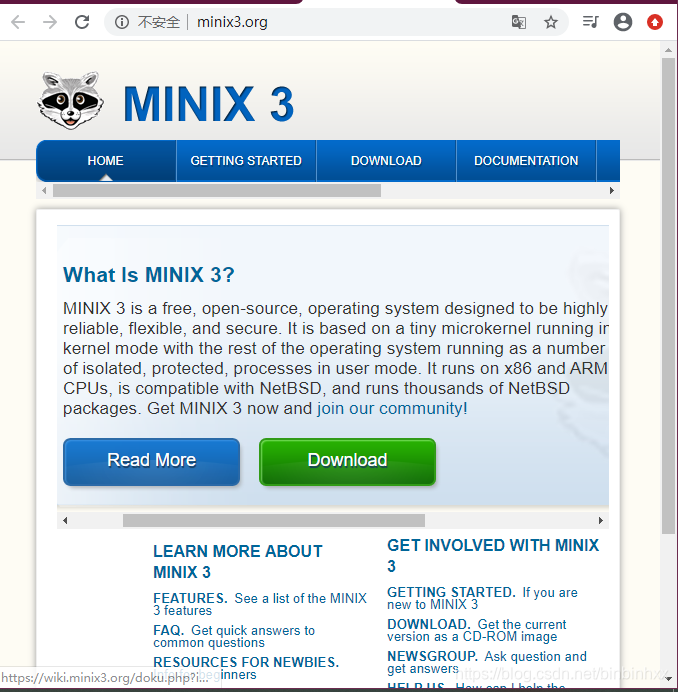Click the large MINIX 3 title text
678x692 pixels.
tap(208, 104)
